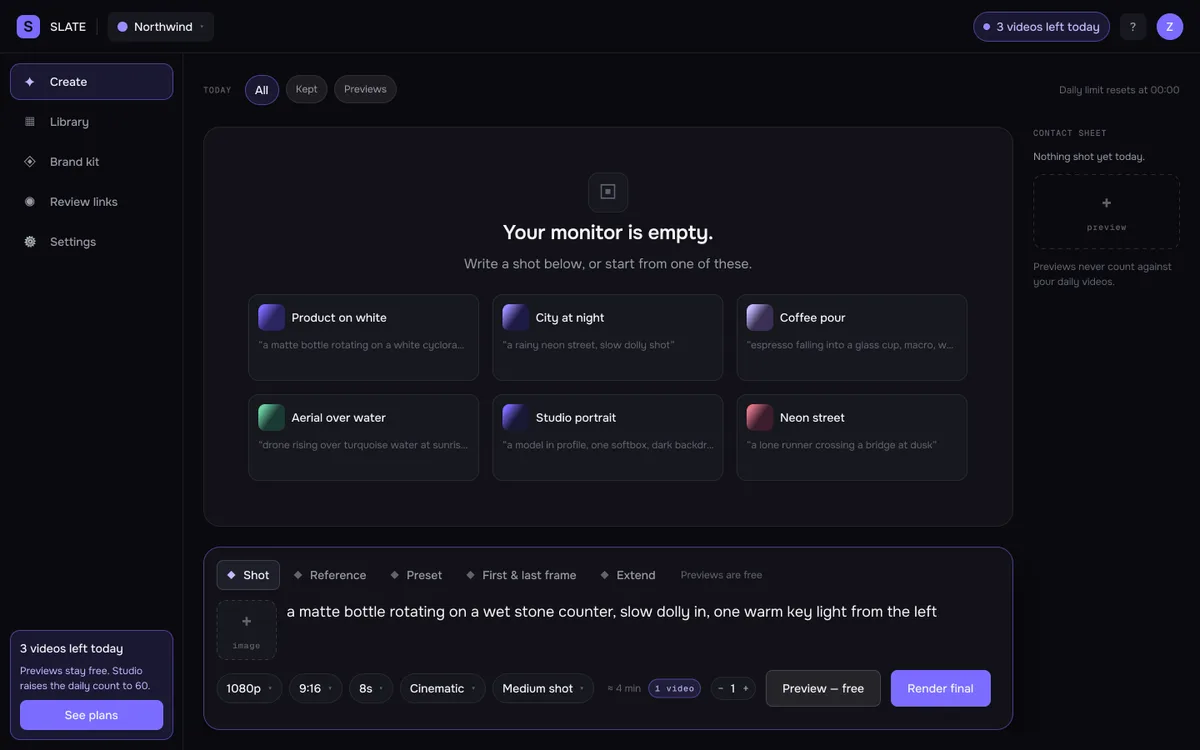Image resolution: width=1200 pixels, height=750 pixels.
Task: Choose the City at night starter card
Action: point(608,337)
